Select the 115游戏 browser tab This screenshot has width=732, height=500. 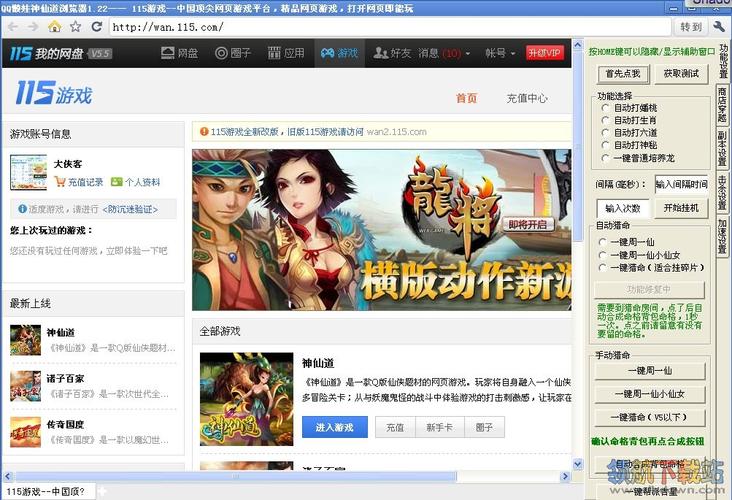click(47, 491)
